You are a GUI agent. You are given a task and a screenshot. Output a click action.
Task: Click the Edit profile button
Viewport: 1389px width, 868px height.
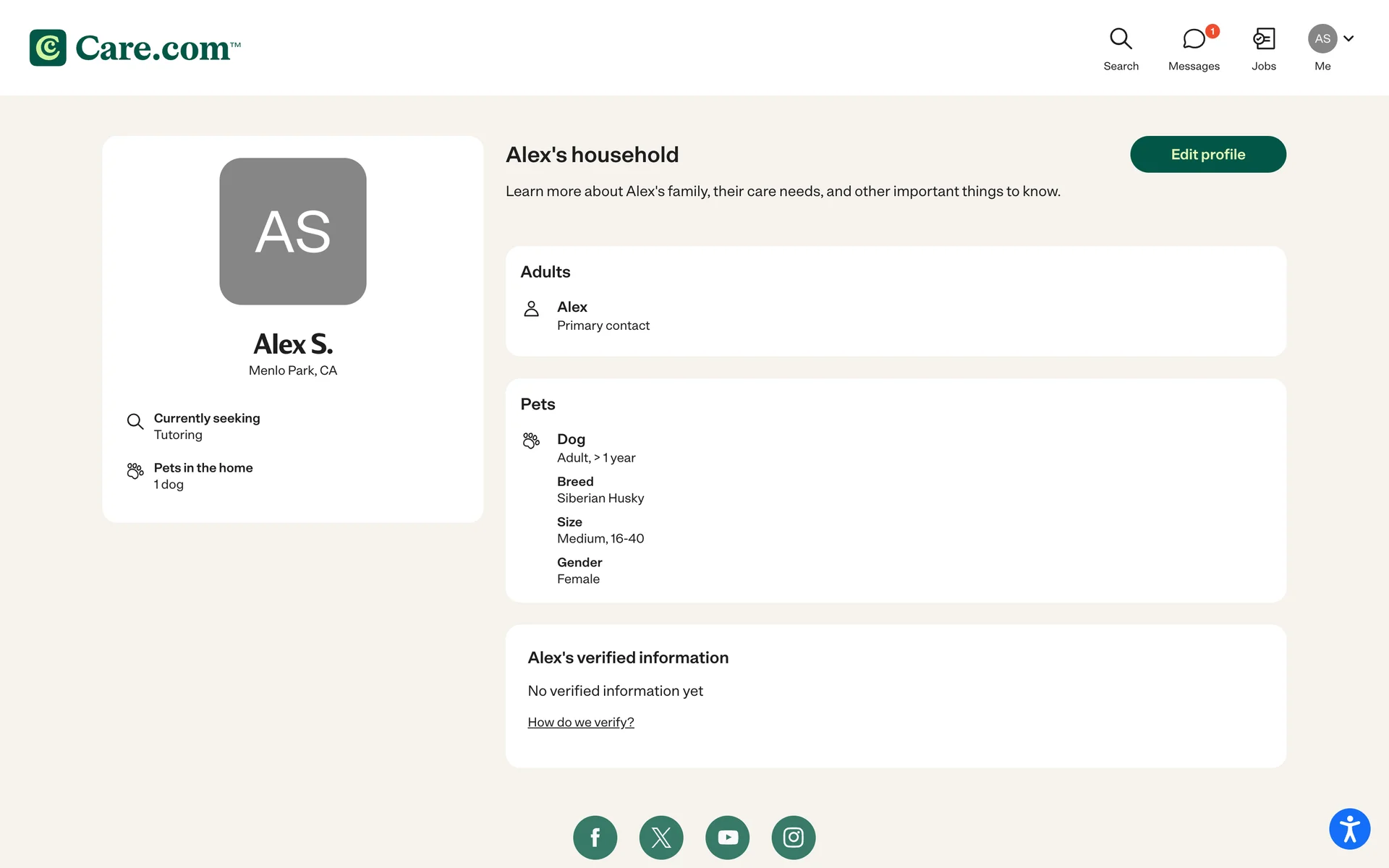(1207, 154)
